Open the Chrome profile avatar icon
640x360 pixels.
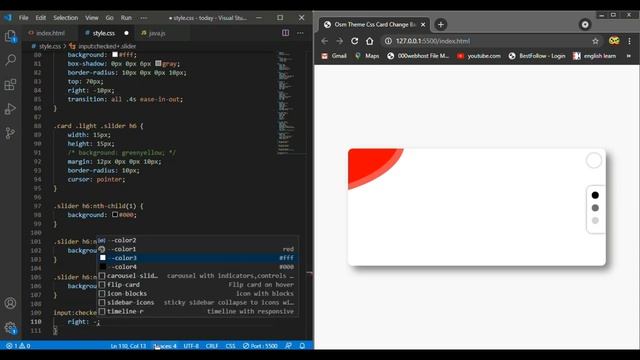[x=614, y=40]
